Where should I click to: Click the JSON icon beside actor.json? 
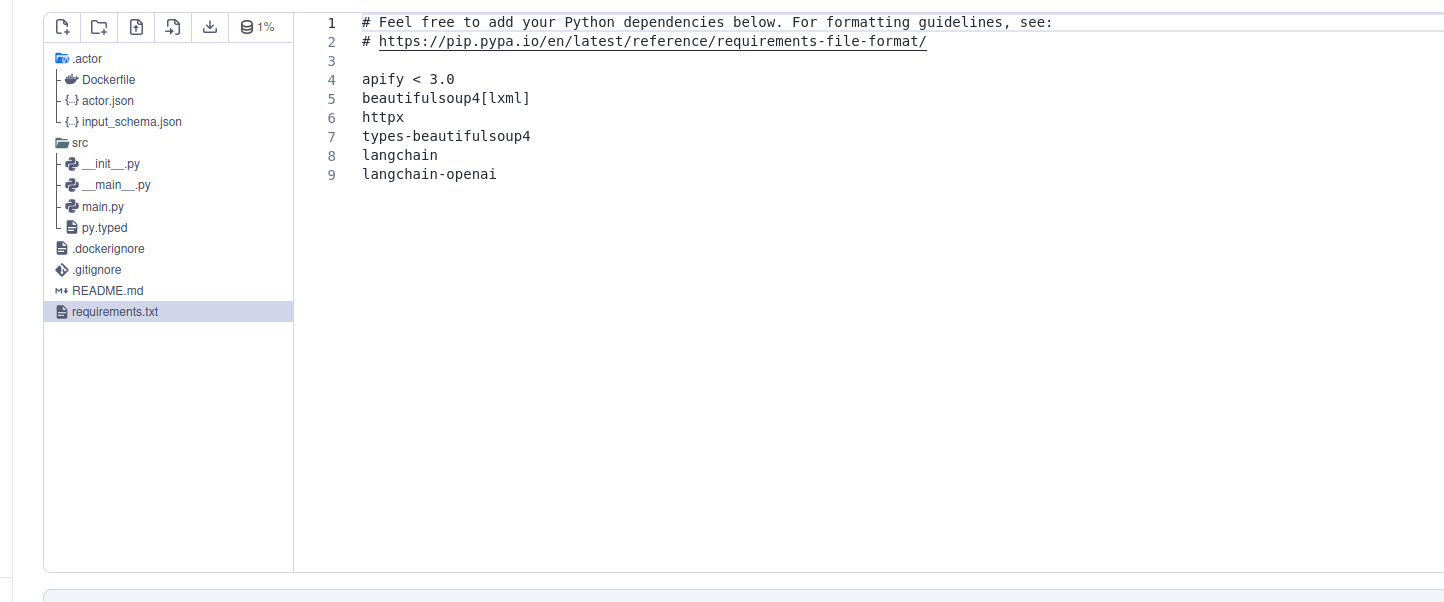72,100
